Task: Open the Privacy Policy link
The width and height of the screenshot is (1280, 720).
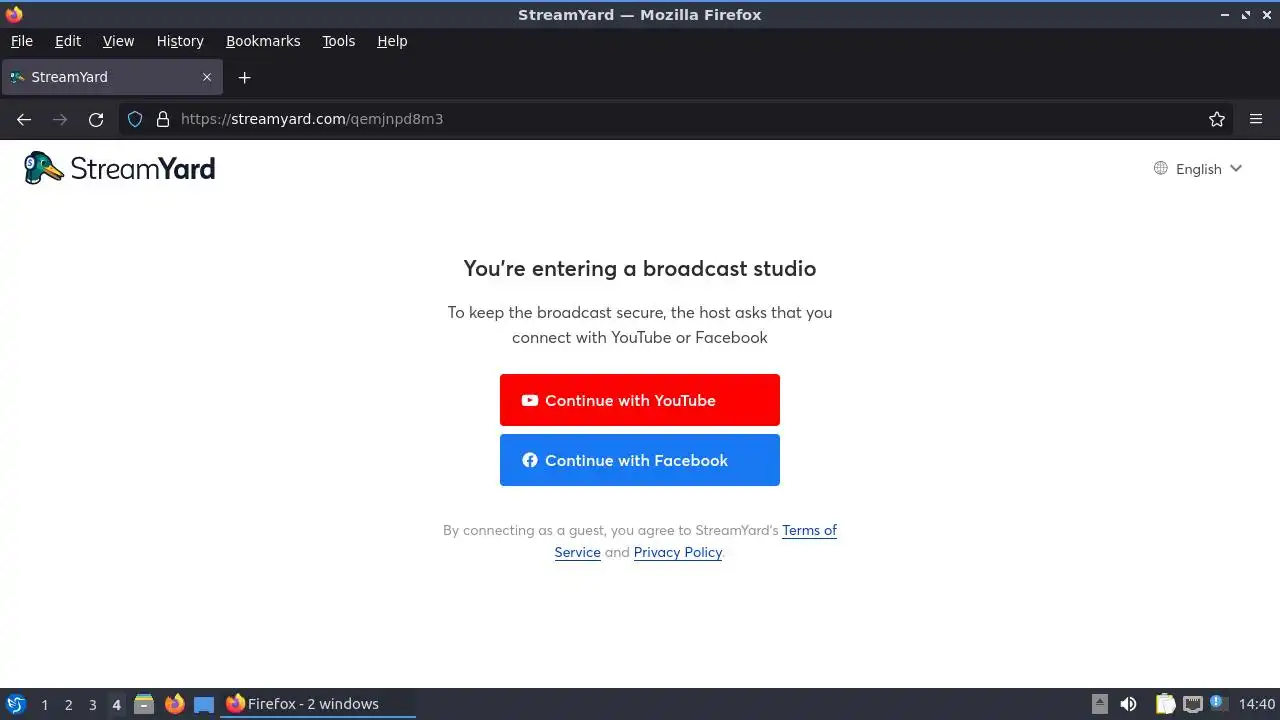Action: pyautogui.click(x=677, y=552)
